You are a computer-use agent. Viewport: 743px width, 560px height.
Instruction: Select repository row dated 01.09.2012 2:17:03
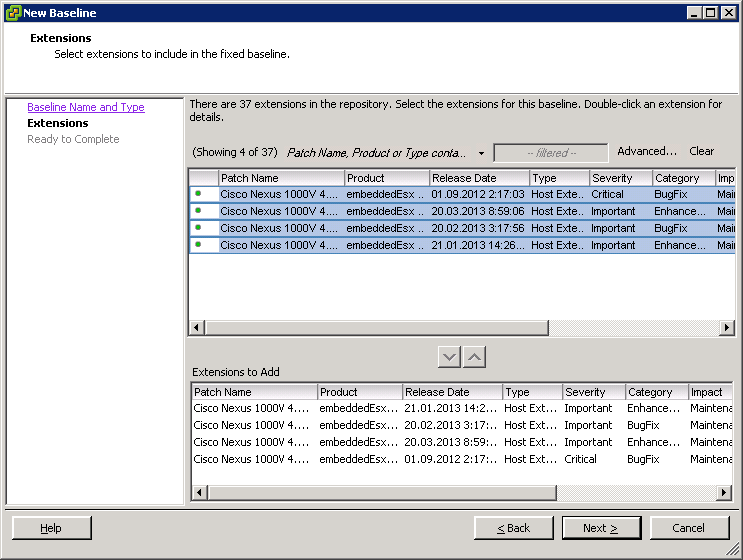click(x=462, y=194)
